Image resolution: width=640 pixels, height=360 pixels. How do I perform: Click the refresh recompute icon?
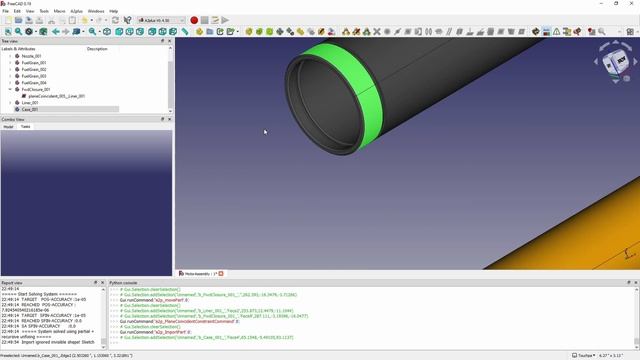tap(116, 20)
